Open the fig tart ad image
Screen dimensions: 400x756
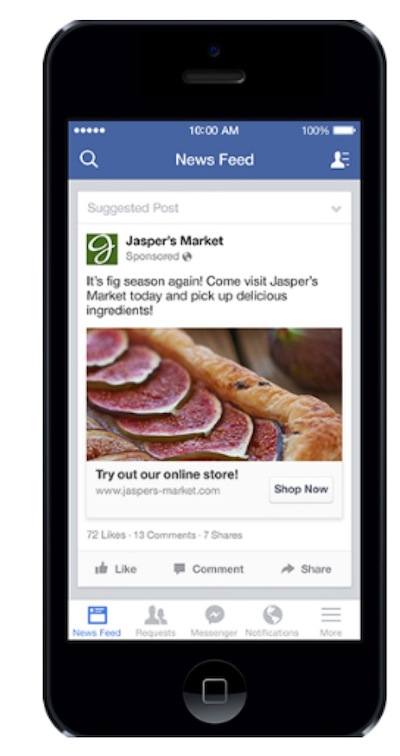coord(214,394)
